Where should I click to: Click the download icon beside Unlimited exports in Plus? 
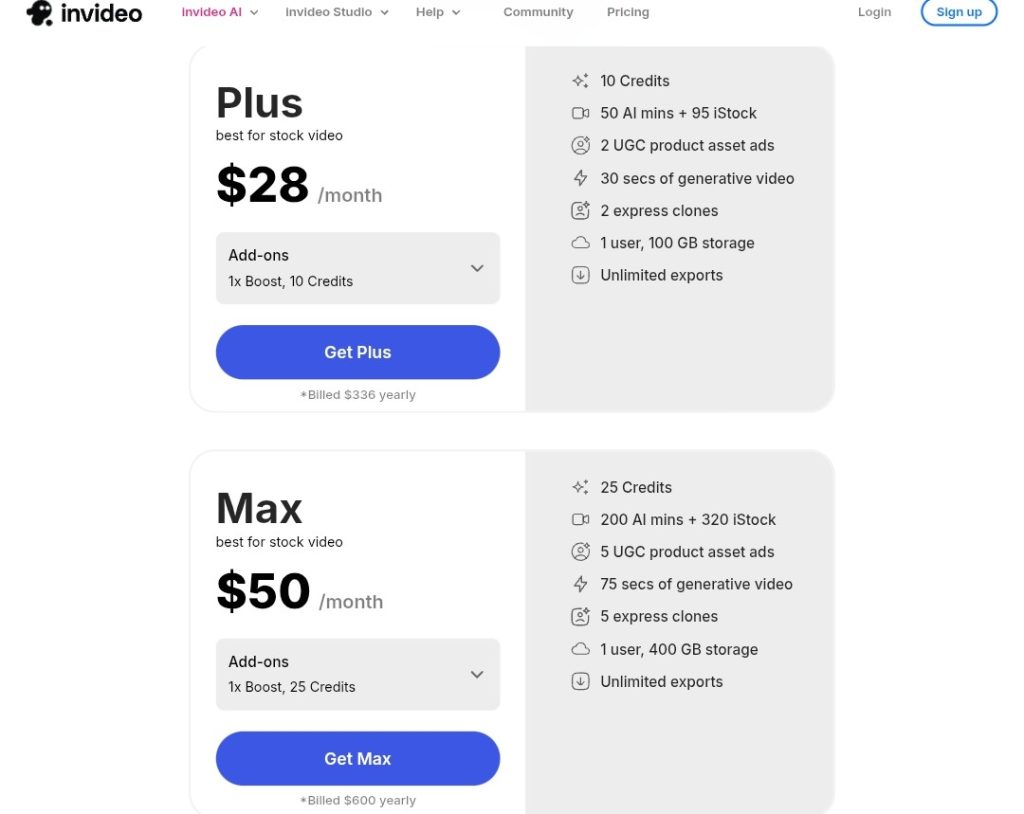pos(580,275)
